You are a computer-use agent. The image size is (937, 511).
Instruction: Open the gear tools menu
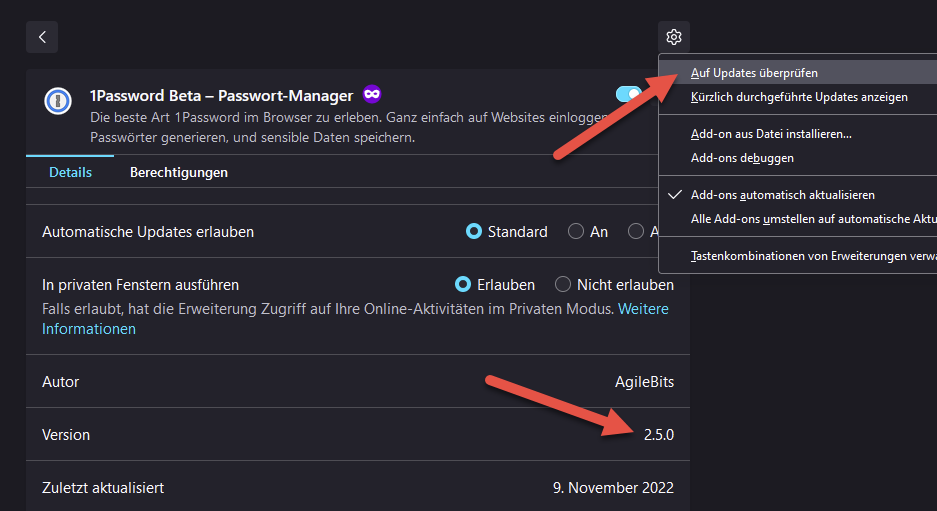tap(674, 37)
